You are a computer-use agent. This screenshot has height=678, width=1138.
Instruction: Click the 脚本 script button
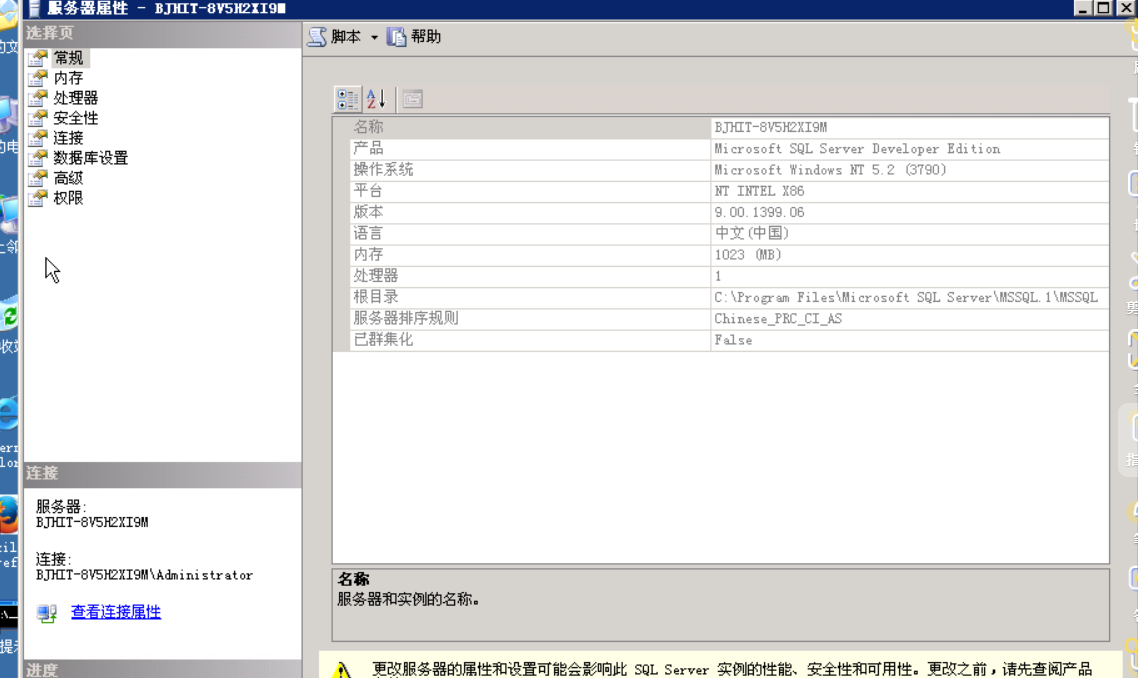point(335,37)
